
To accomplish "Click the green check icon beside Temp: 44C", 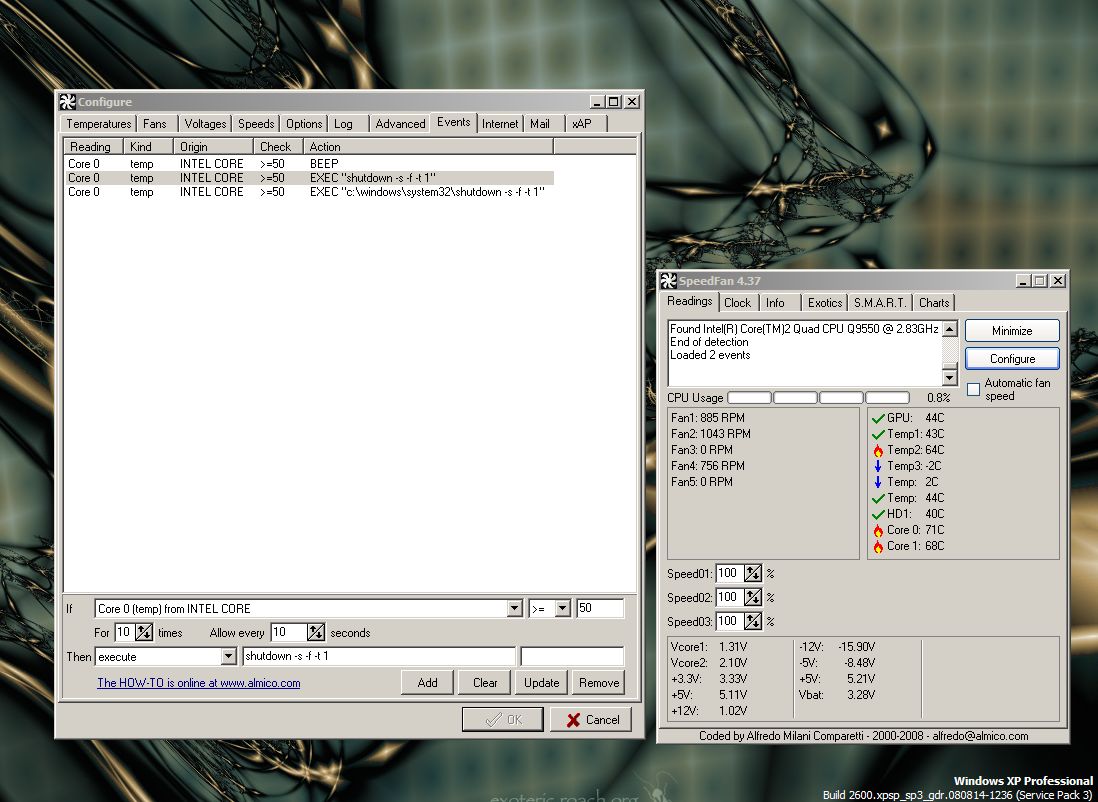I will coord(878,498).
